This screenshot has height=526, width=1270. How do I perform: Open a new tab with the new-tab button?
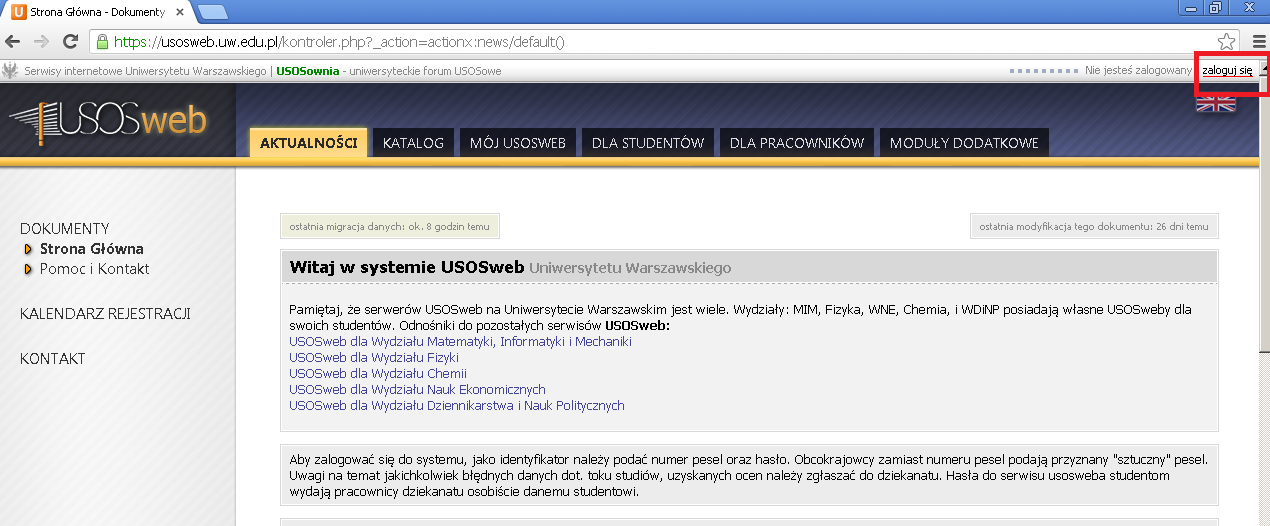pyautogui.click(x=212, y=11)
